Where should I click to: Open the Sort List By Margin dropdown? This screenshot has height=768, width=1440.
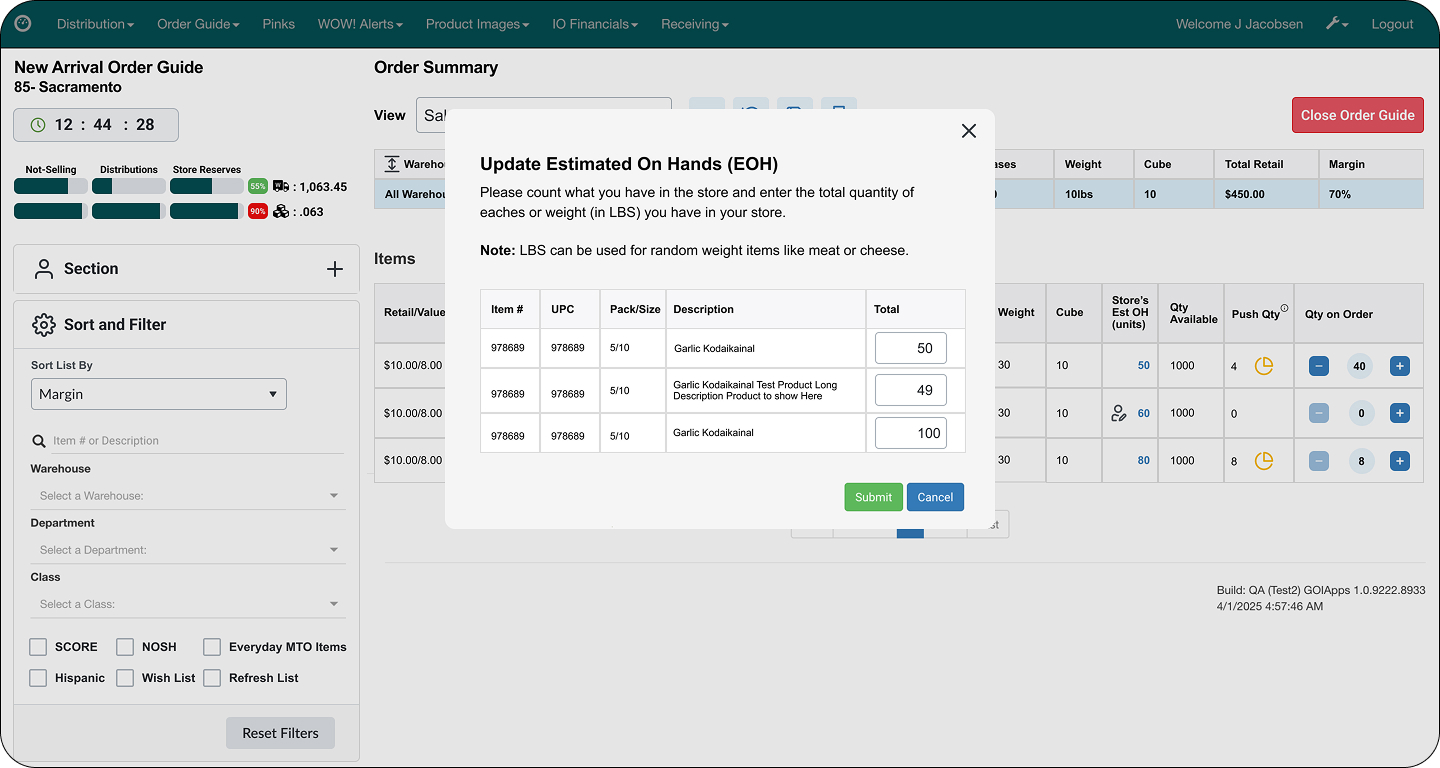(159, 394)
